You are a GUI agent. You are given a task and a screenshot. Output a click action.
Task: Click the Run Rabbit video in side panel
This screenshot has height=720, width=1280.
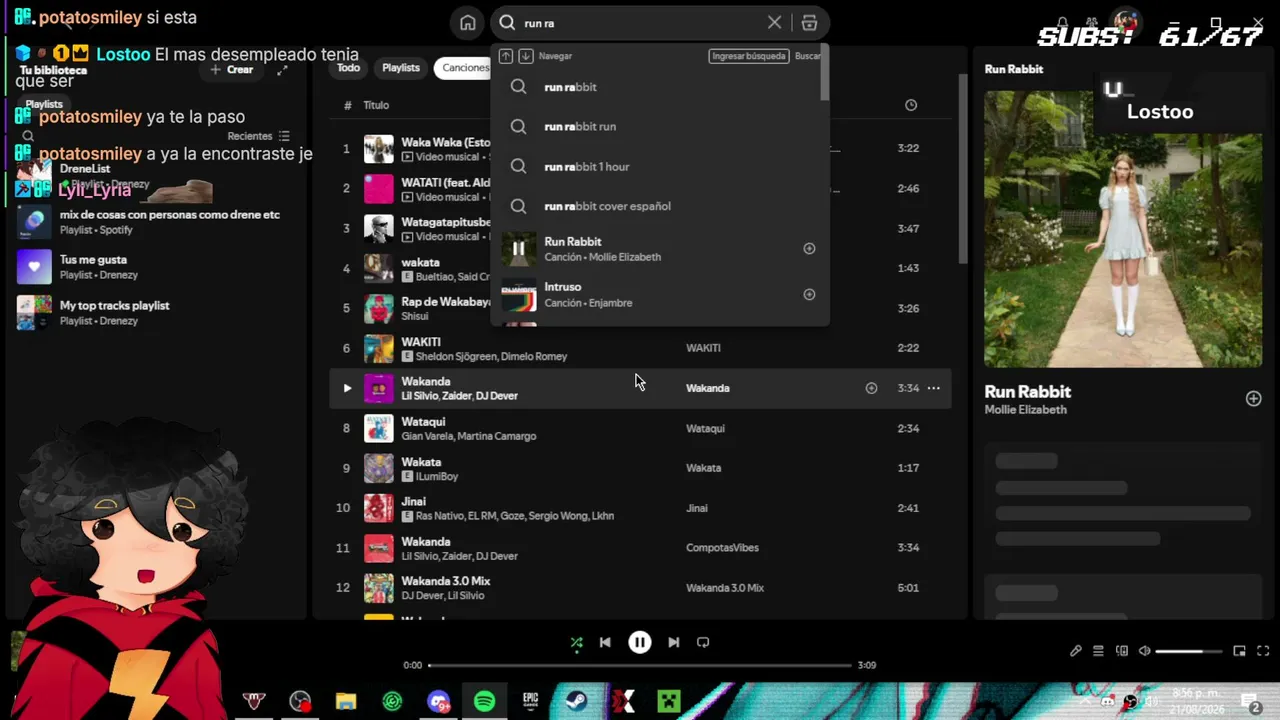[1123, 229]
